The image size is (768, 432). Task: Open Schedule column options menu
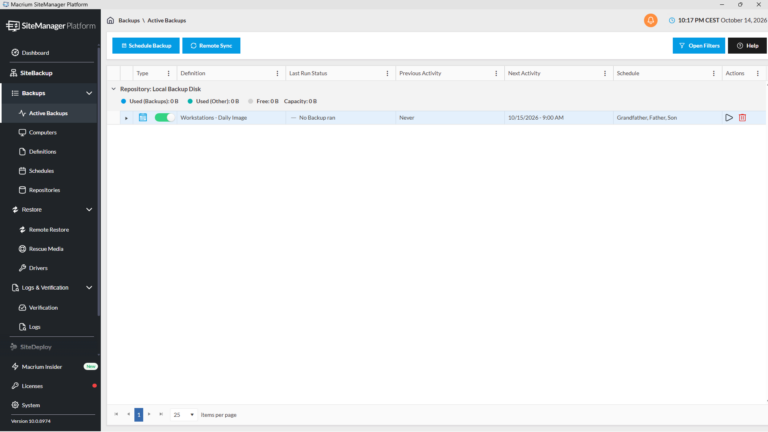pos(713,73)
